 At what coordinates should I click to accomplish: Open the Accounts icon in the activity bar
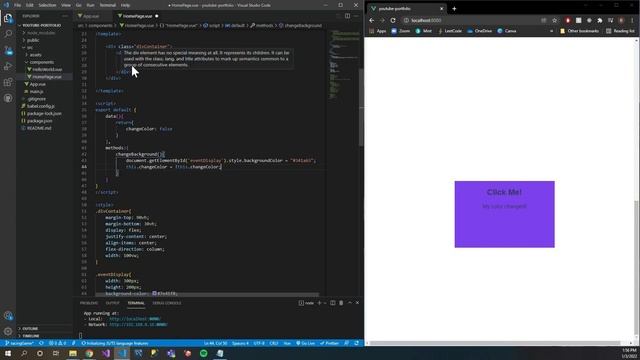8,315
